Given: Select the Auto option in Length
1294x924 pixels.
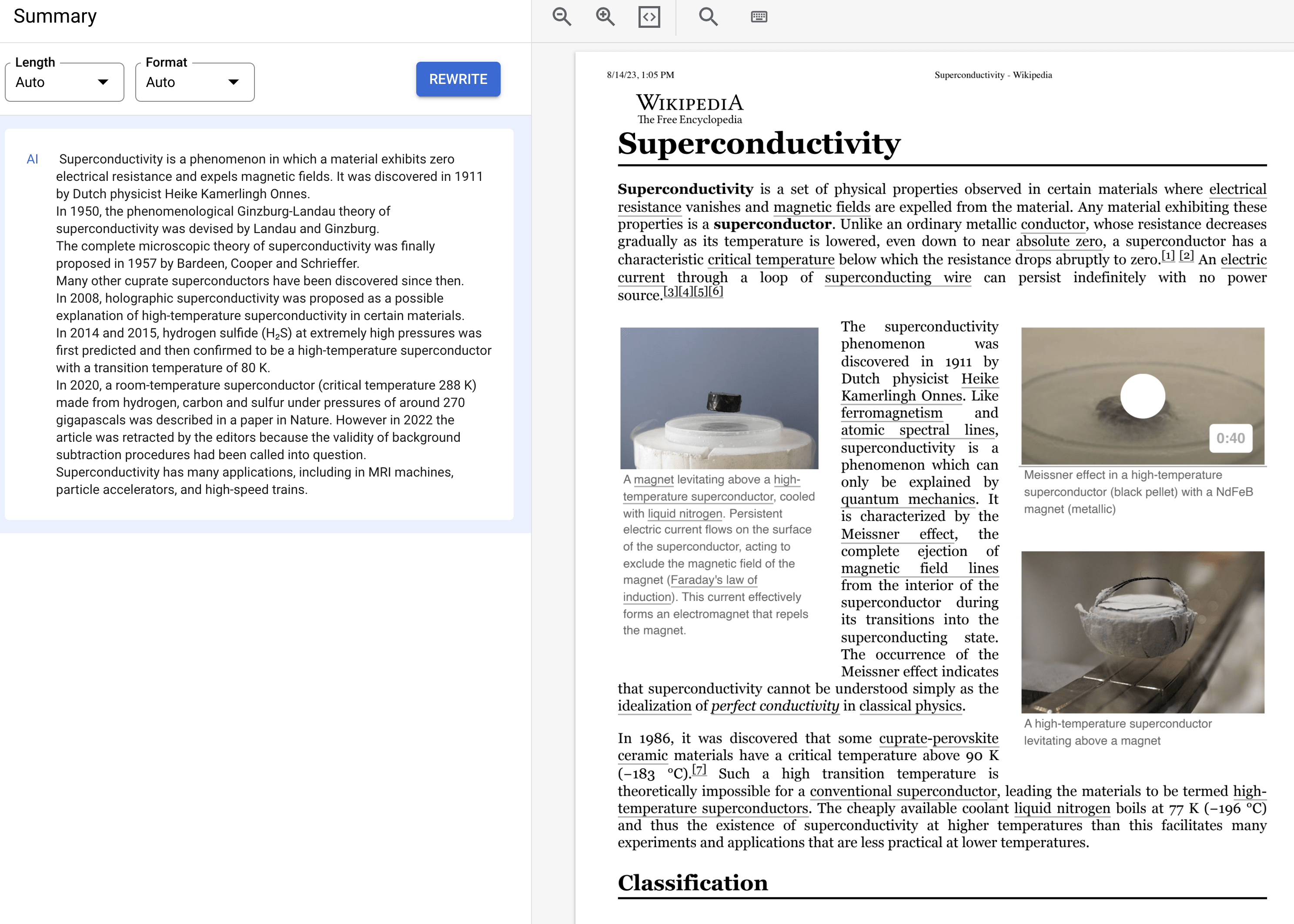Looking at the screenshot, I should coord(62,82).
